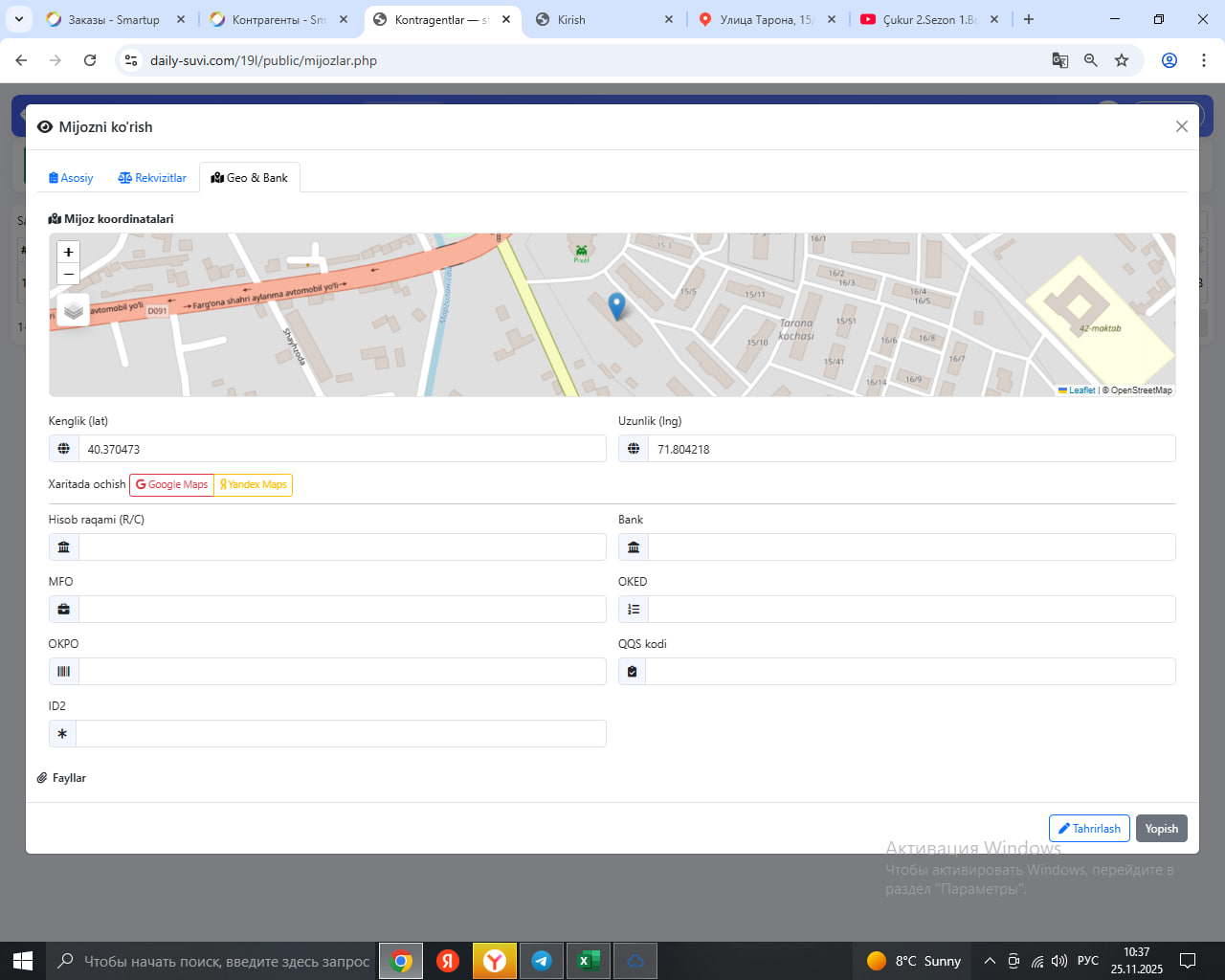Click the Kenglik (lat) input field

[x=343, y=449]
